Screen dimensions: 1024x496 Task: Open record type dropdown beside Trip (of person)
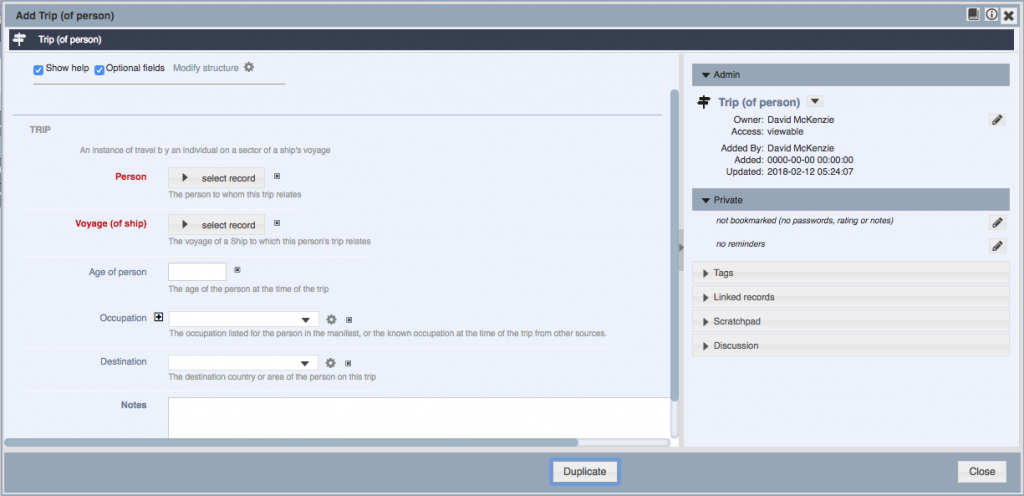(x=815, y=101)
